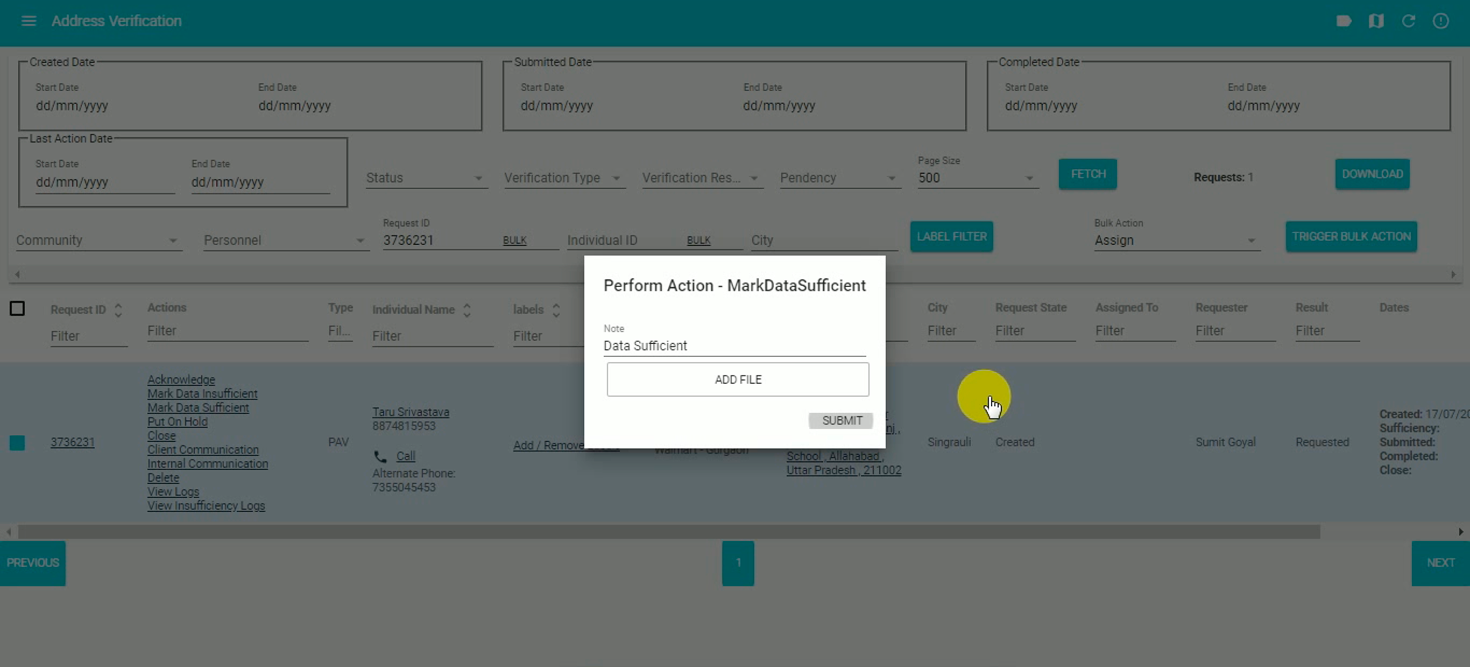
Task: Sort by Request ID column arrows
Action: pos(118,310)
